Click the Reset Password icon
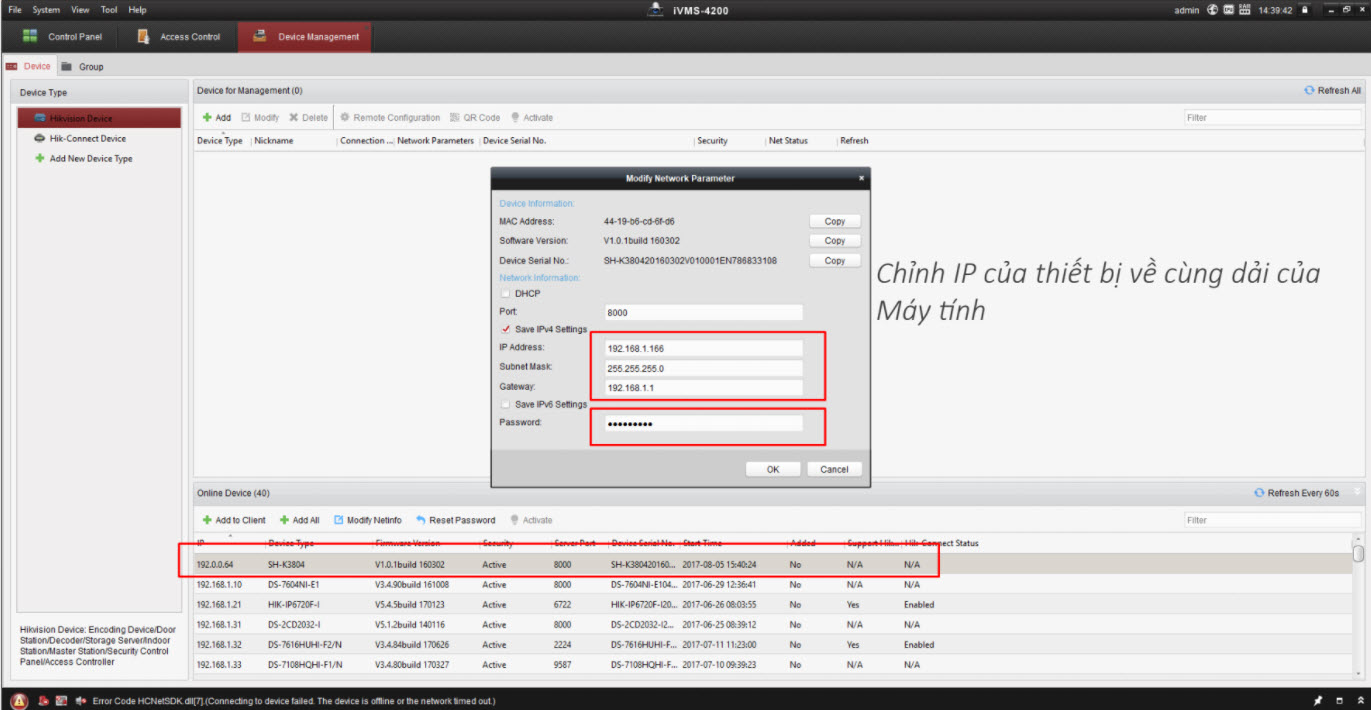 click(x=421, y=521)
